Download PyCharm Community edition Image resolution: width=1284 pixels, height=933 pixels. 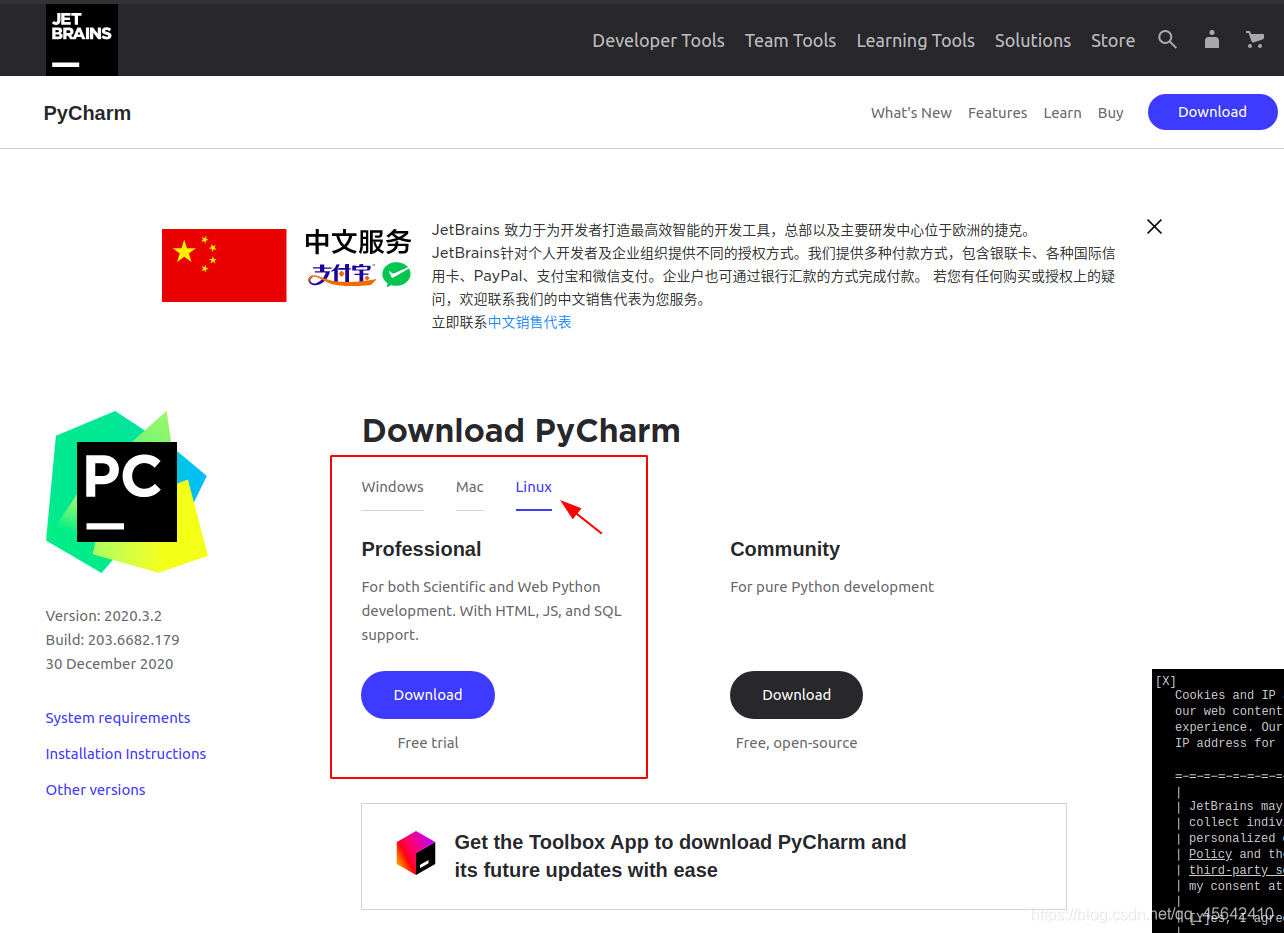point(796,695)
